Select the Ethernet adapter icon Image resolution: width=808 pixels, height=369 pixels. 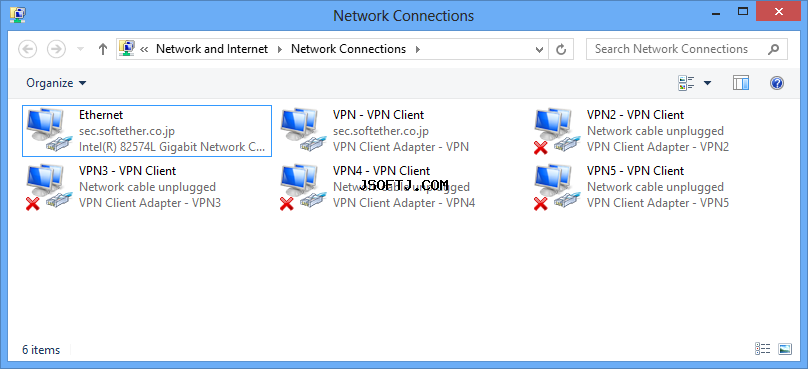[47, 131]
